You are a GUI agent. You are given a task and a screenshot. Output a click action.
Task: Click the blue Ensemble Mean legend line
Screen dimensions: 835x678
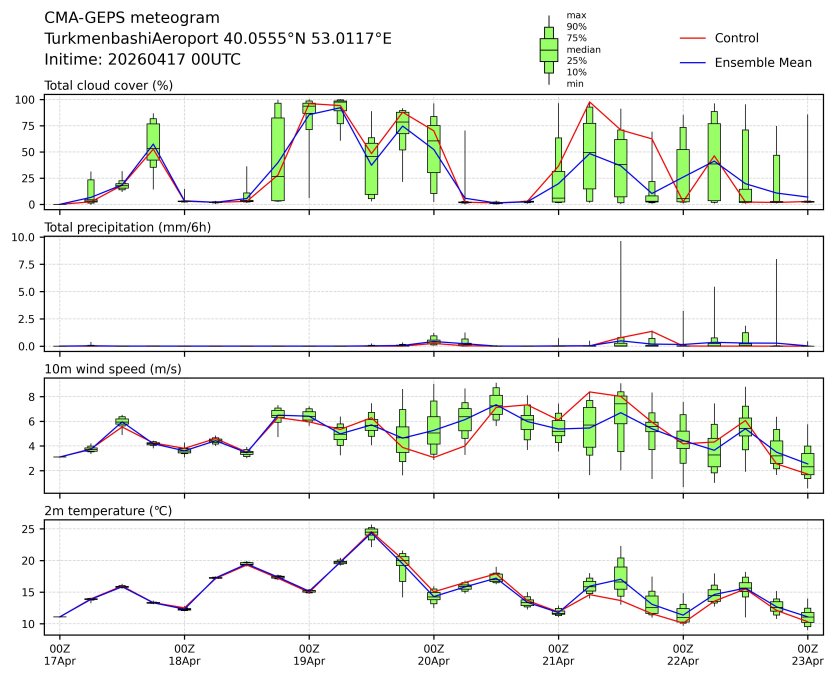click(x=693, y=63)
